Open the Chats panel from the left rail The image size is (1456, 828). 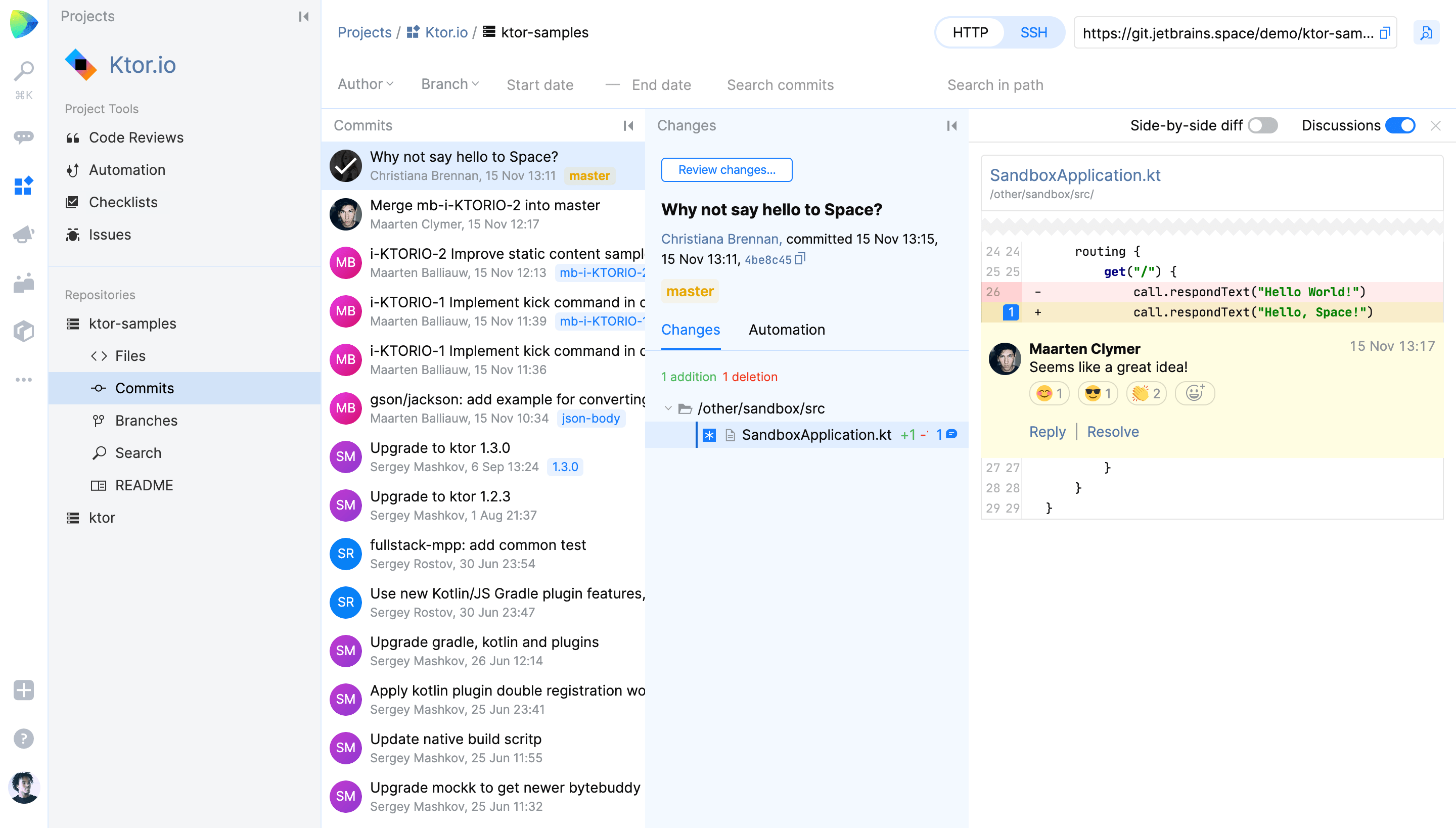coord(23,137)
